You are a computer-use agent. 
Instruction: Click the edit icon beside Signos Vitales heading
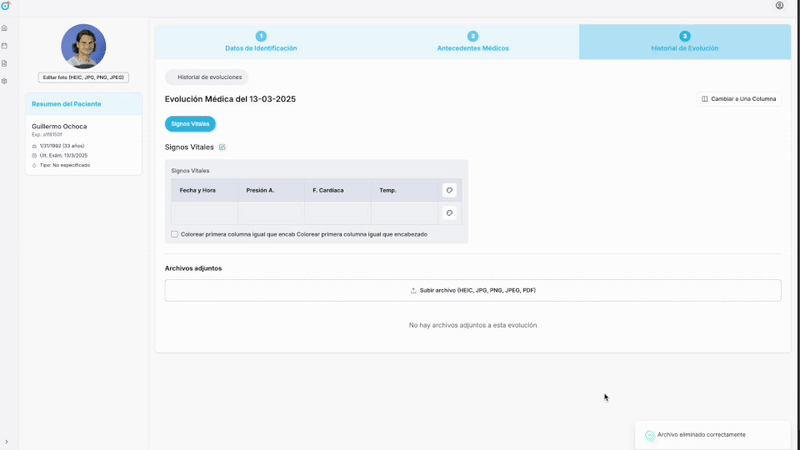click(x=222, y=148)
